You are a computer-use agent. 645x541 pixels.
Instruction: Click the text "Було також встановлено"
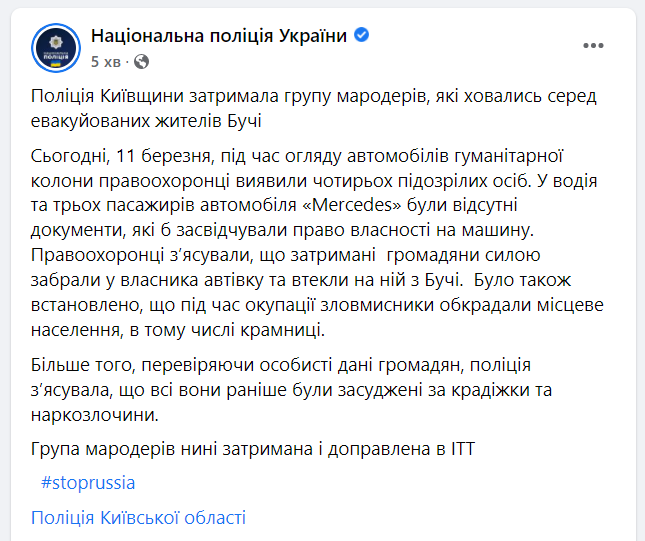pos(301,293)
